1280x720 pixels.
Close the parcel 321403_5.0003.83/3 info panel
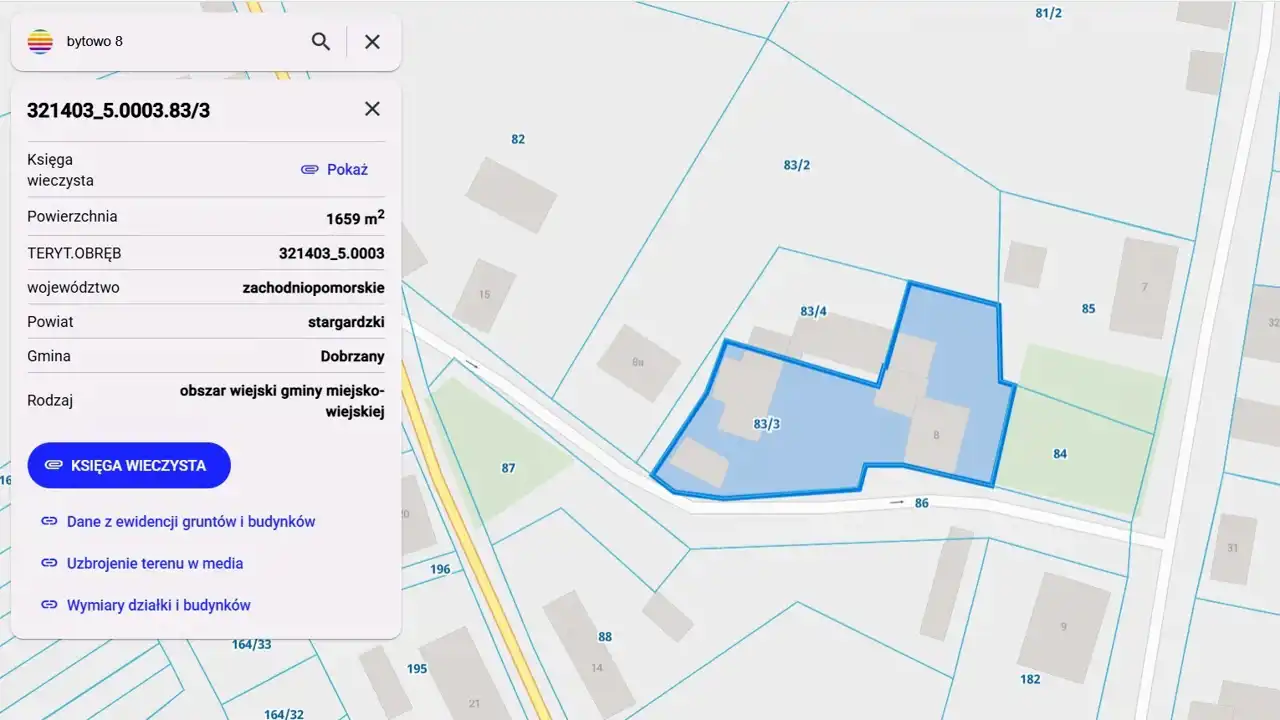tap(372, 109)
